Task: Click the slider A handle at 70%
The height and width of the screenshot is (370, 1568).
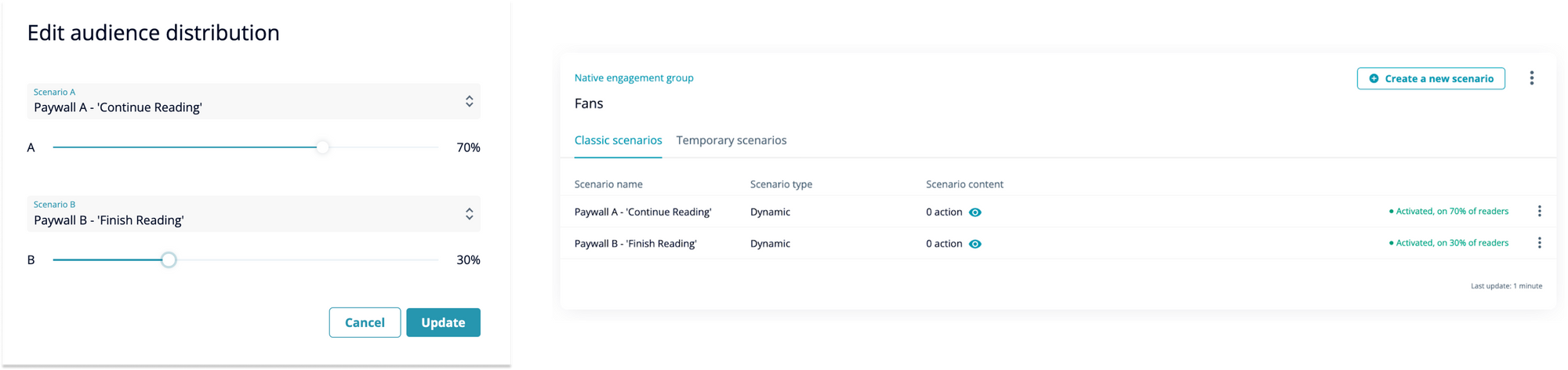Action: tap(322, 147)
